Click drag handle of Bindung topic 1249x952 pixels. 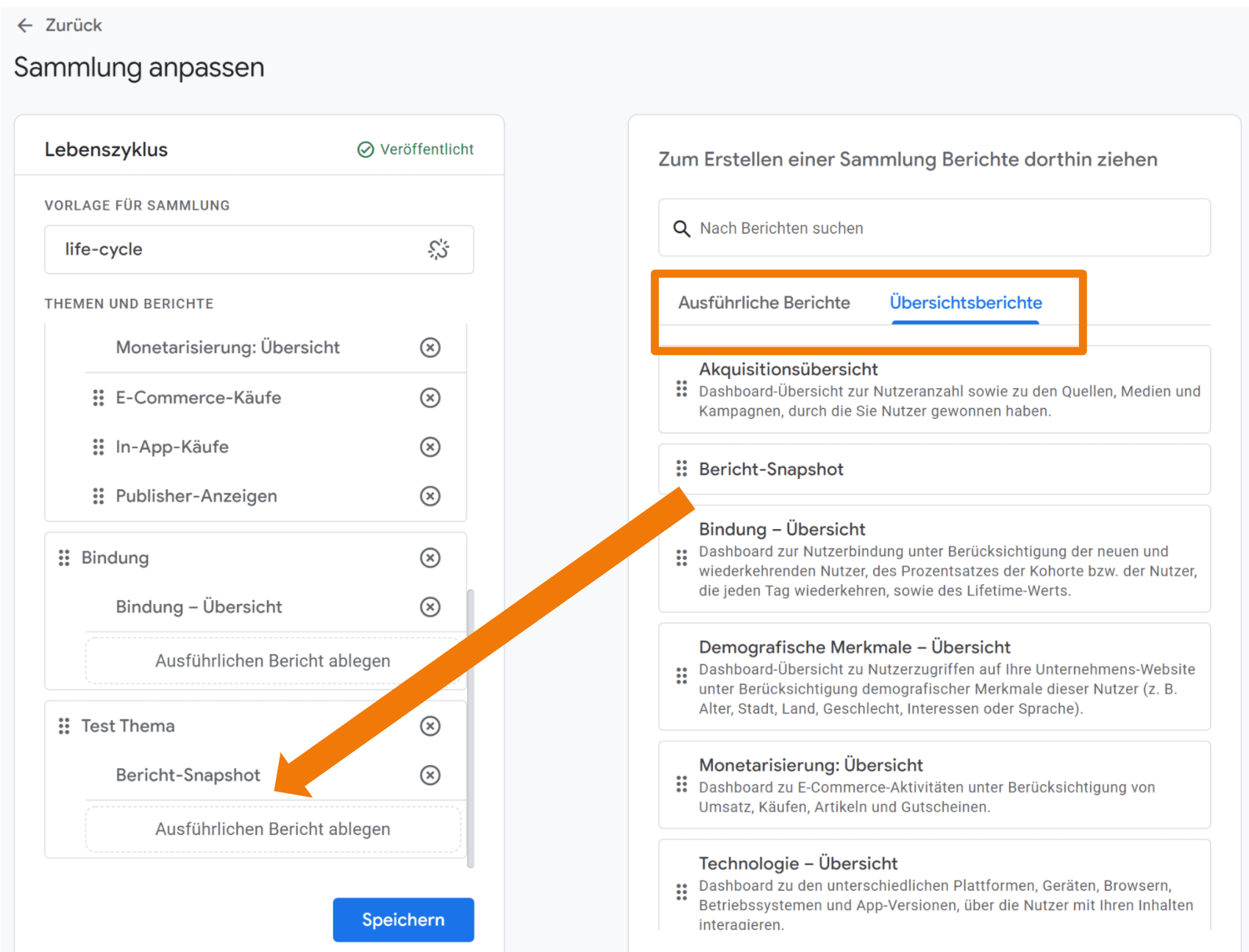64,558
